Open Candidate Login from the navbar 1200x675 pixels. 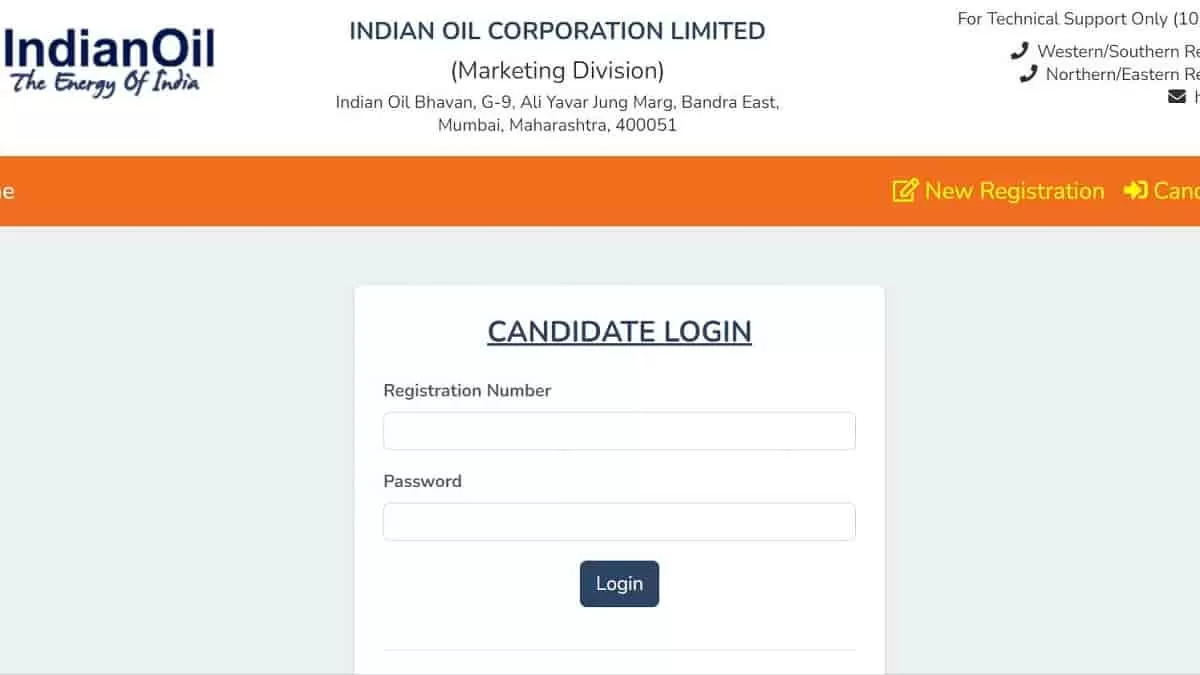(1178, 190)
